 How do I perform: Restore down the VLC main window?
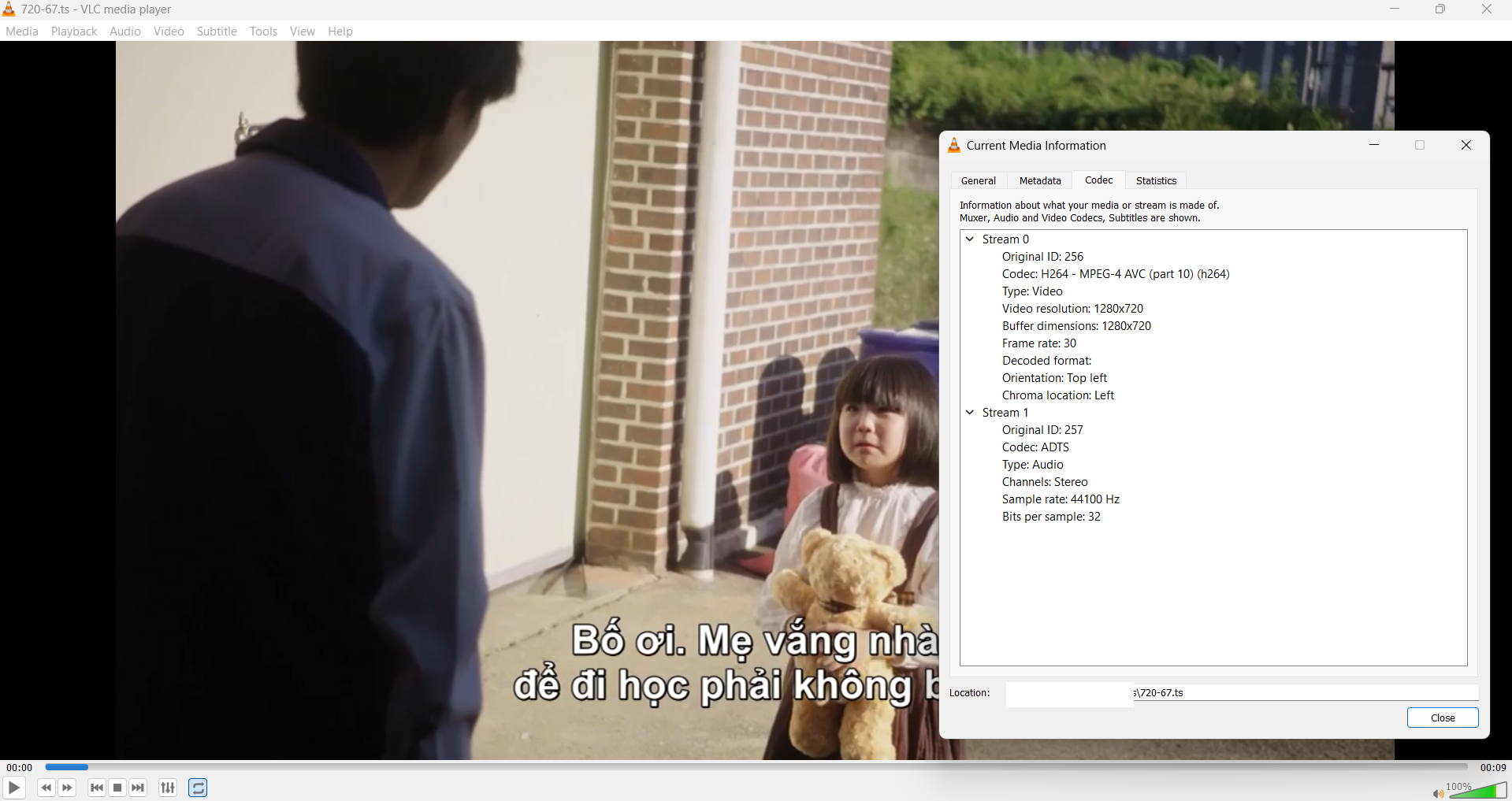1440,9
